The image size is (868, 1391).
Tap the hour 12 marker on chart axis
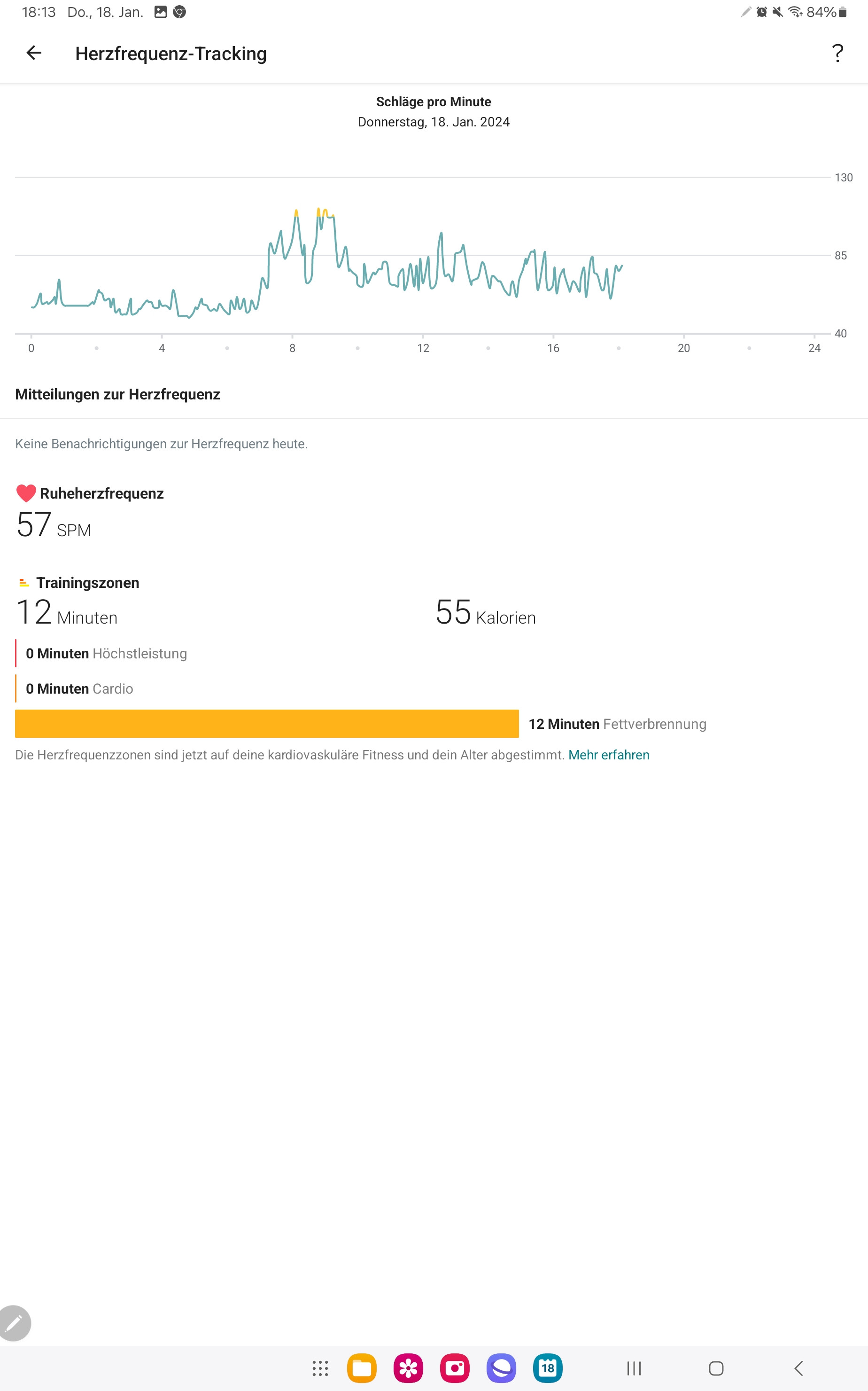click(x=423, y=347)
